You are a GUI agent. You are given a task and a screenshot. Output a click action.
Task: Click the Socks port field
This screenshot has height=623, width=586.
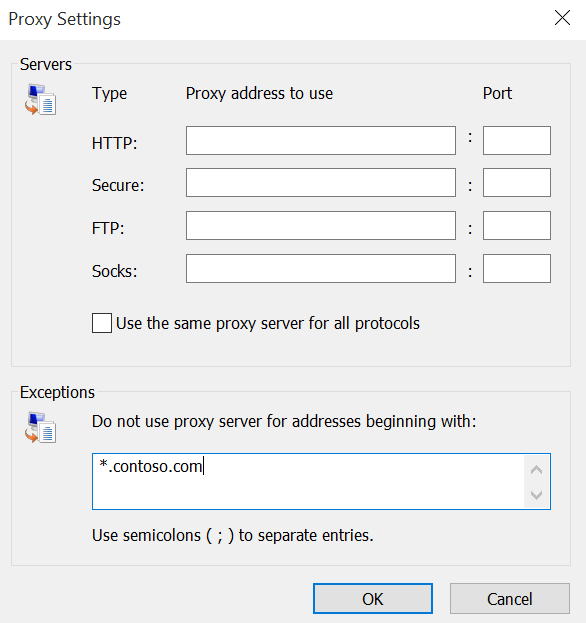click(516, 269)
